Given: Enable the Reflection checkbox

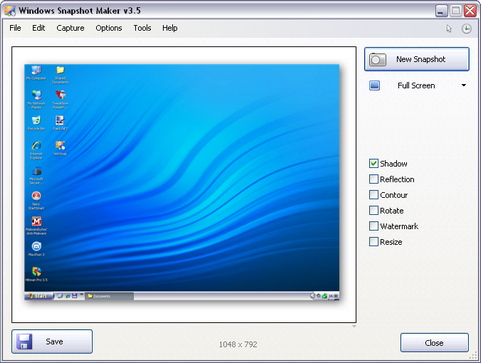Looking at the screenshot, I should tap(374, 179).
